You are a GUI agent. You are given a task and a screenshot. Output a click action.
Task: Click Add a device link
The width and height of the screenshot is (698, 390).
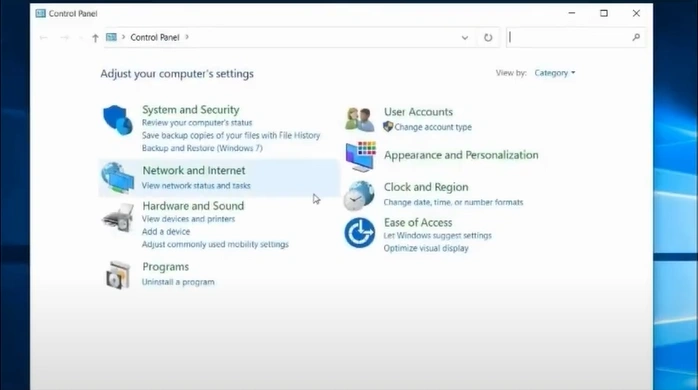166,232
